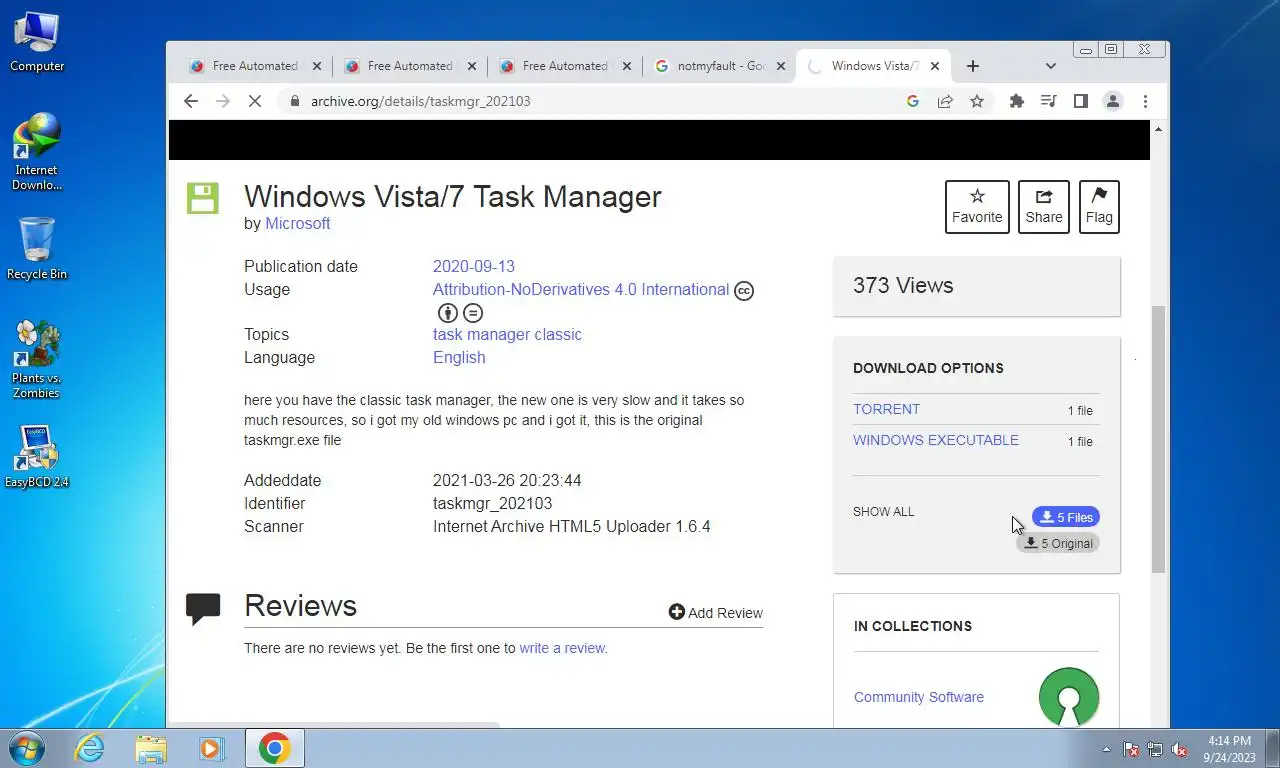Stop page loading with X button
The width and height of the screenshot is (1280, 768).
[255, 101]
